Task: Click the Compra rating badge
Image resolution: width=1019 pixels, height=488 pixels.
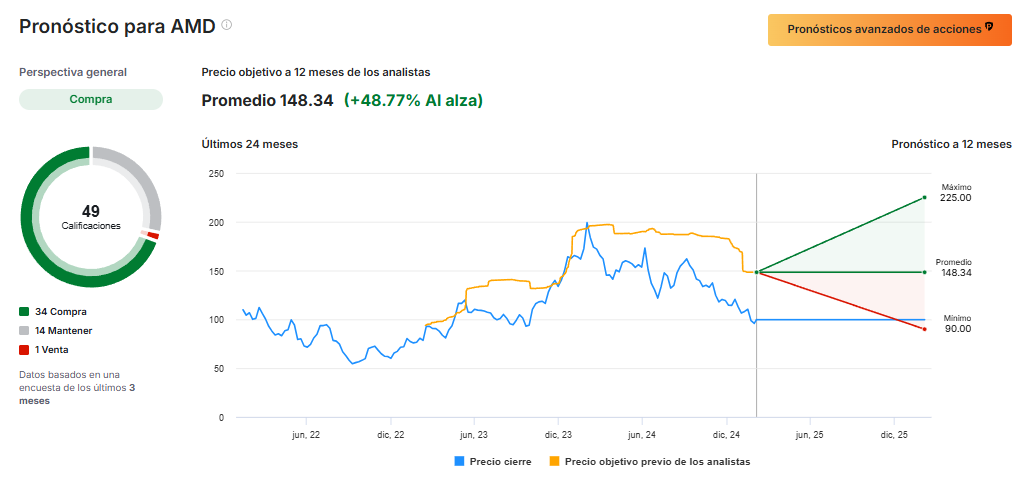Action: pyautogui.click(x=91, y=99)
